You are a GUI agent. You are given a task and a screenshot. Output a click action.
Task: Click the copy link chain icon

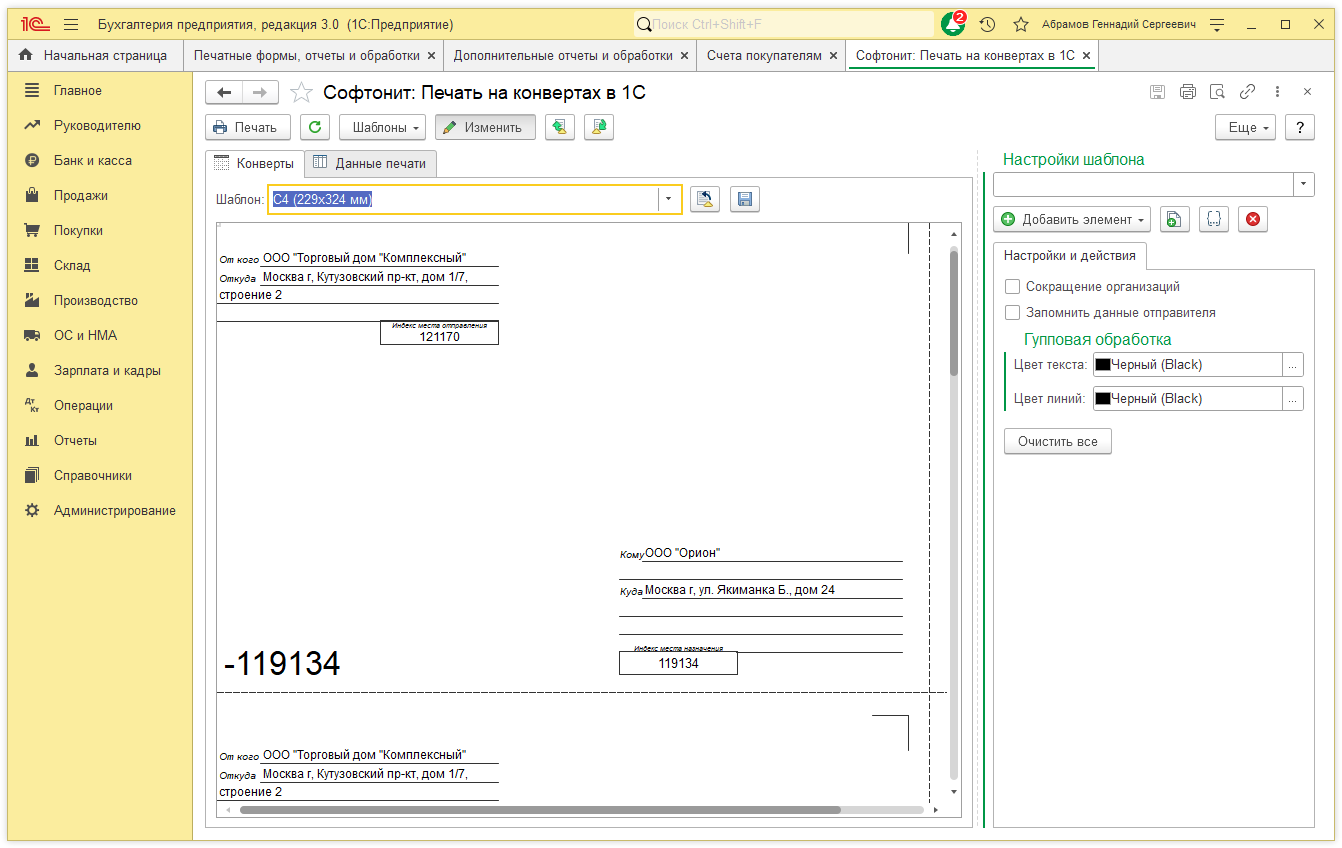click(x=1247, y=92)
